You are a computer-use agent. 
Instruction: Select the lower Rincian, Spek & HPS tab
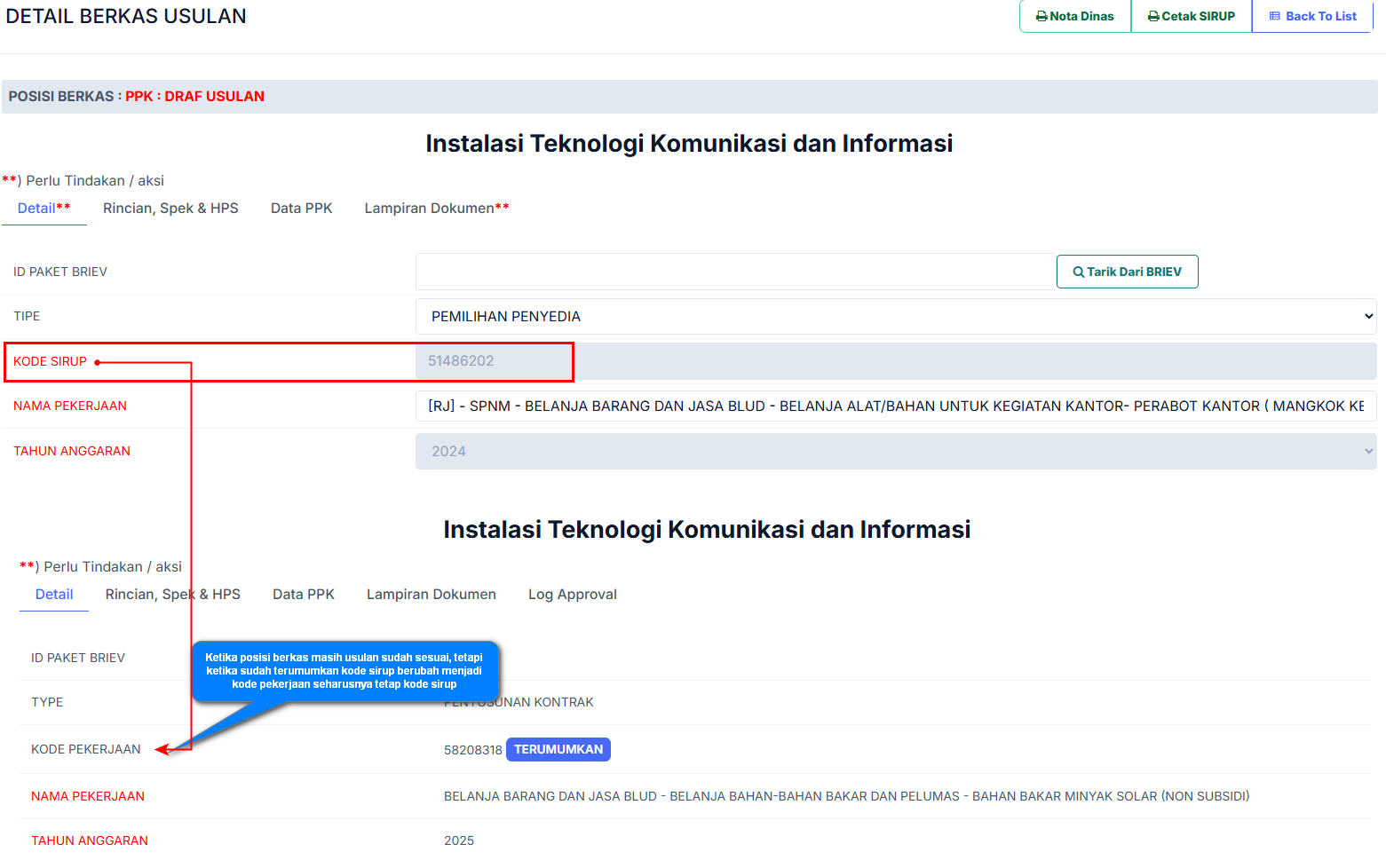pos(172,595)
